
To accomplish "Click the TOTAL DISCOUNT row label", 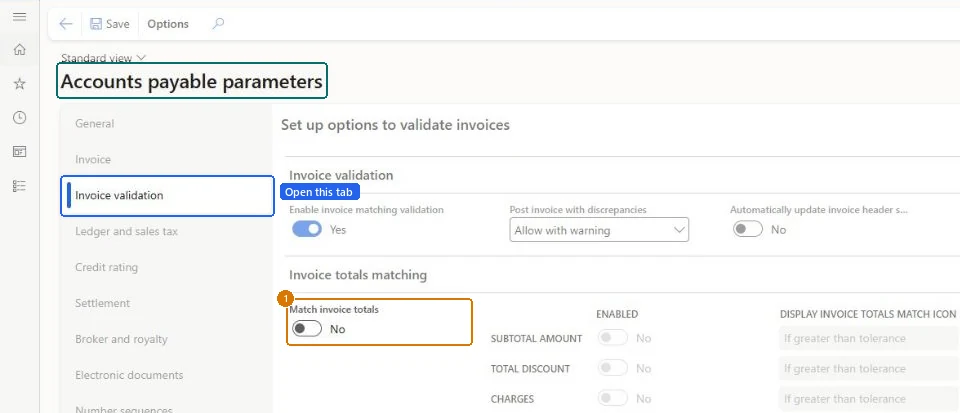I will [x=530, y=369].
